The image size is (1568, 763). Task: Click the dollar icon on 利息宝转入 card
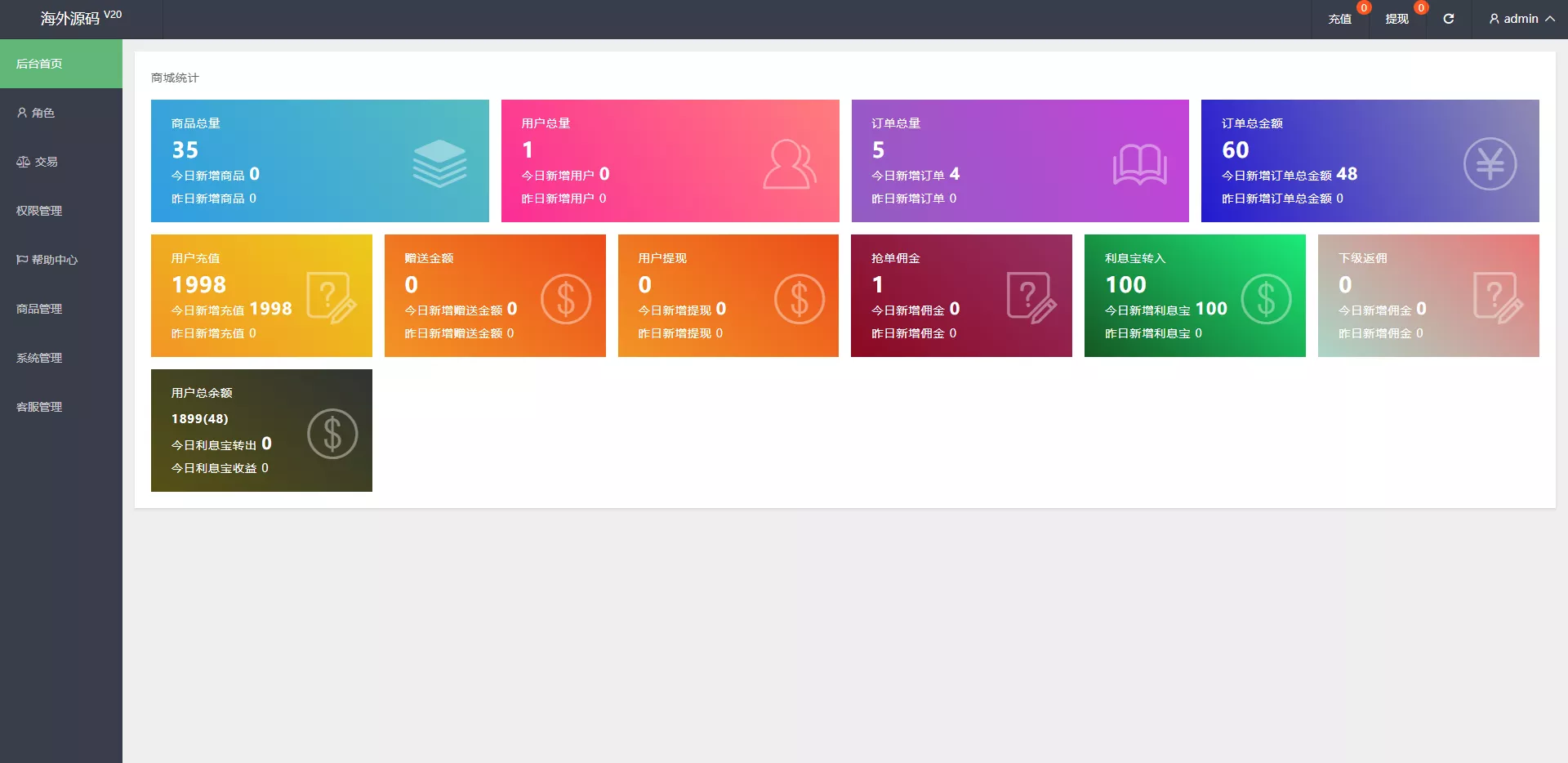pos(1265,299)
